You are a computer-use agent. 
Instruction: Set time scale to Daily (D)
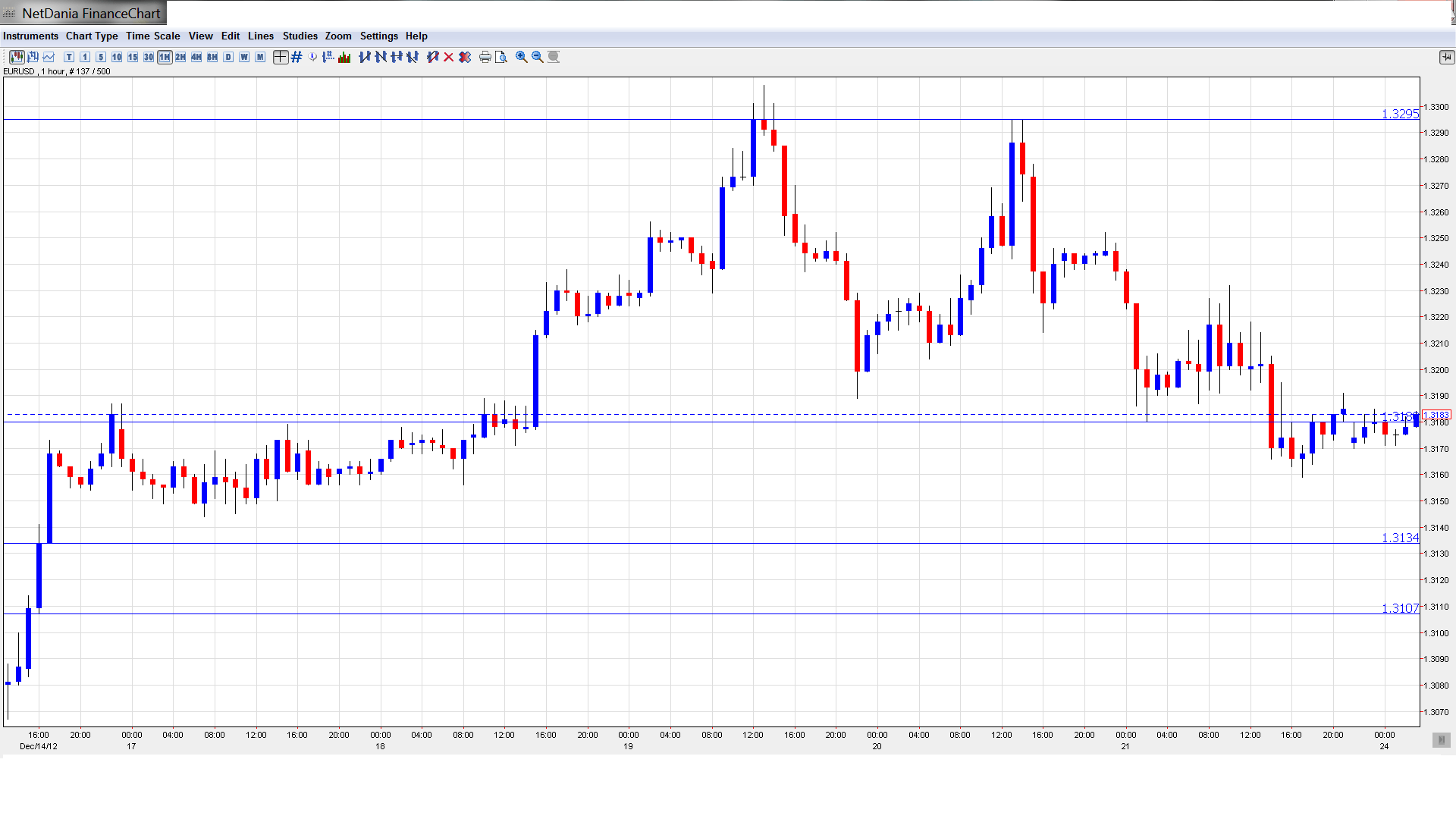pyautogui.click(x=228, y=57)
